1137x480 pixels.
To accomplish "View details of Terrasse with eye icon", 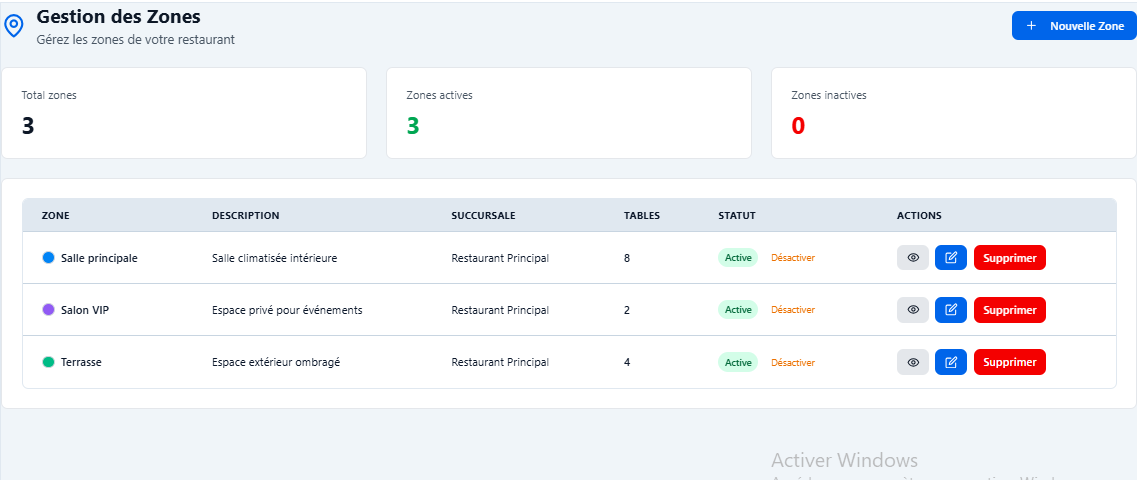I will tap(913, 362).
